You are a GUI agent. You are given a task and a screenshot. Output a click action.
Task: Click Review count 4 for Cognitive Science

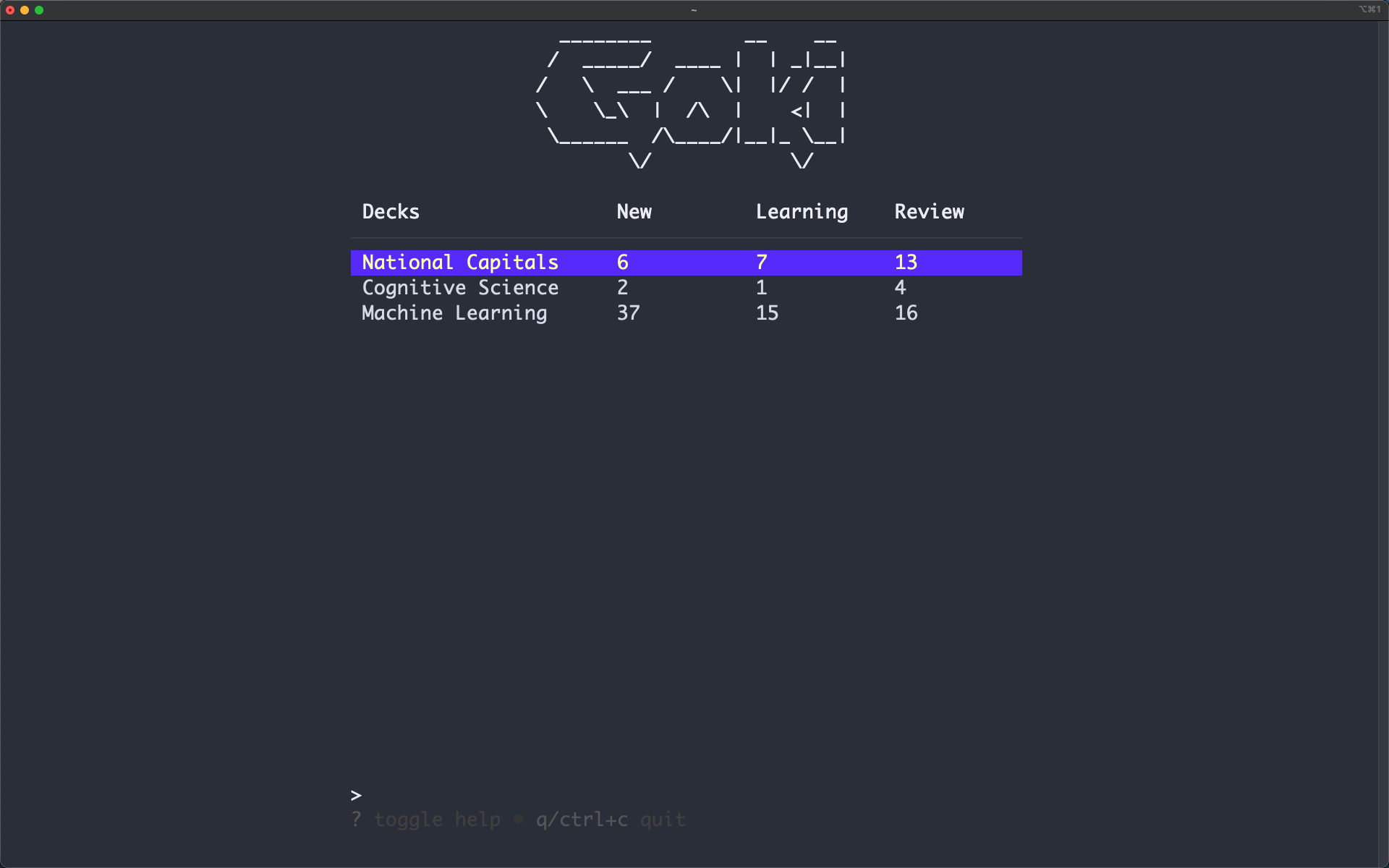900,288
